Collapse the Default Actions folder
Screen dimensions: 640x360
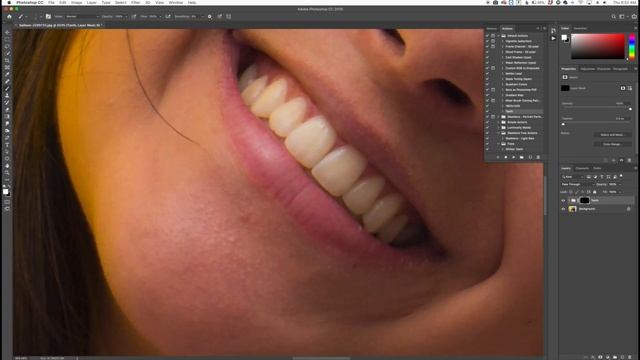coord(498,36)
